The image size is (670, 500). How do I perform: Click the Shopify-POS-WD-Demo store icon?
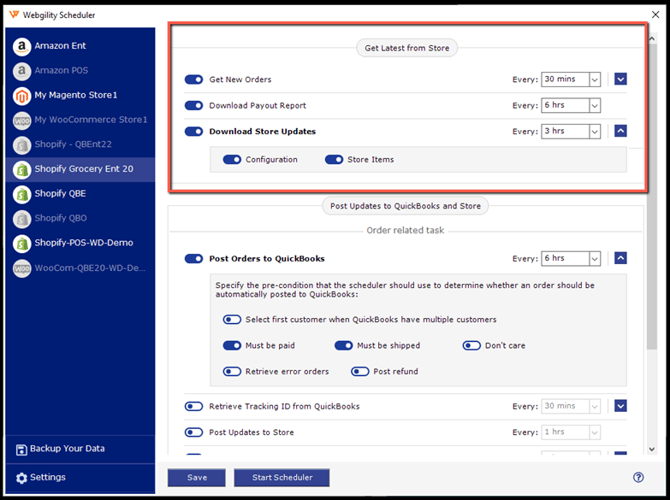pos(21,242)
